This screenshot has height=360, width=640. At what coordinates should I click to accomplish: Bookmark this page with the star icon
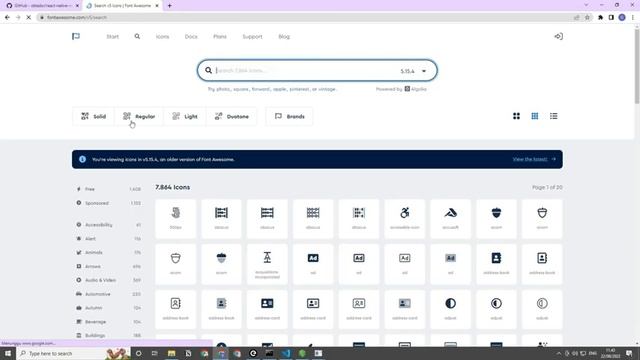tap(587, 18)
